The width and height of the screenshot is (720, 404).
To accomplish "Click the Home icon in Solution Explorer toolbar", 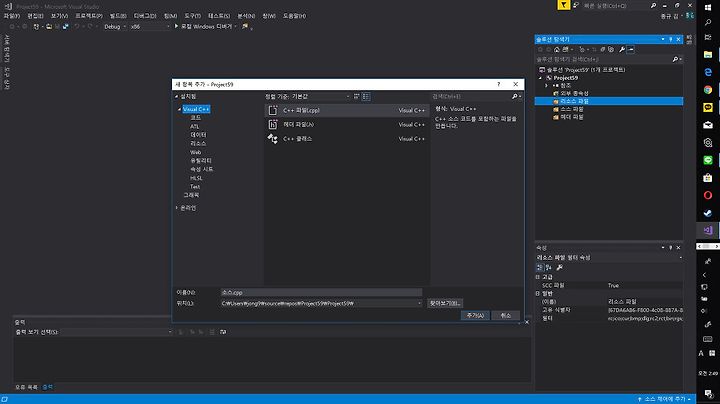I will pyautogui.click(x=557, y=49).
